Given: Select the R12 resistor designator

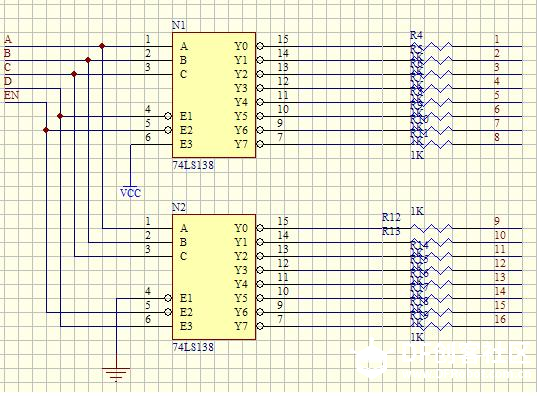Looking at the screenshot, I should (391, 217).
